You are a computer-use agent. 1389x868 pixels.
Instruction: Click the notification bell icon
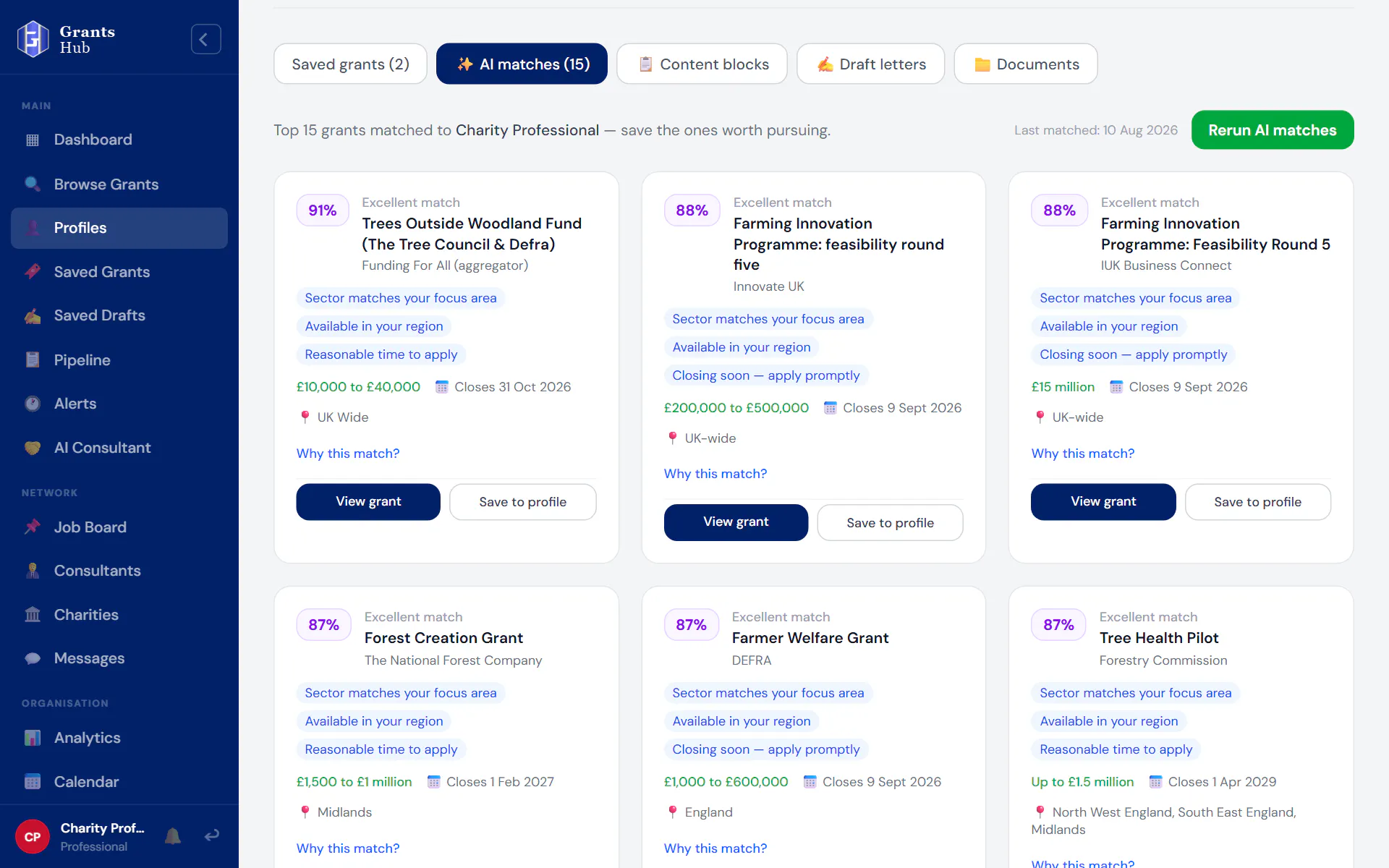click(173, 836)
